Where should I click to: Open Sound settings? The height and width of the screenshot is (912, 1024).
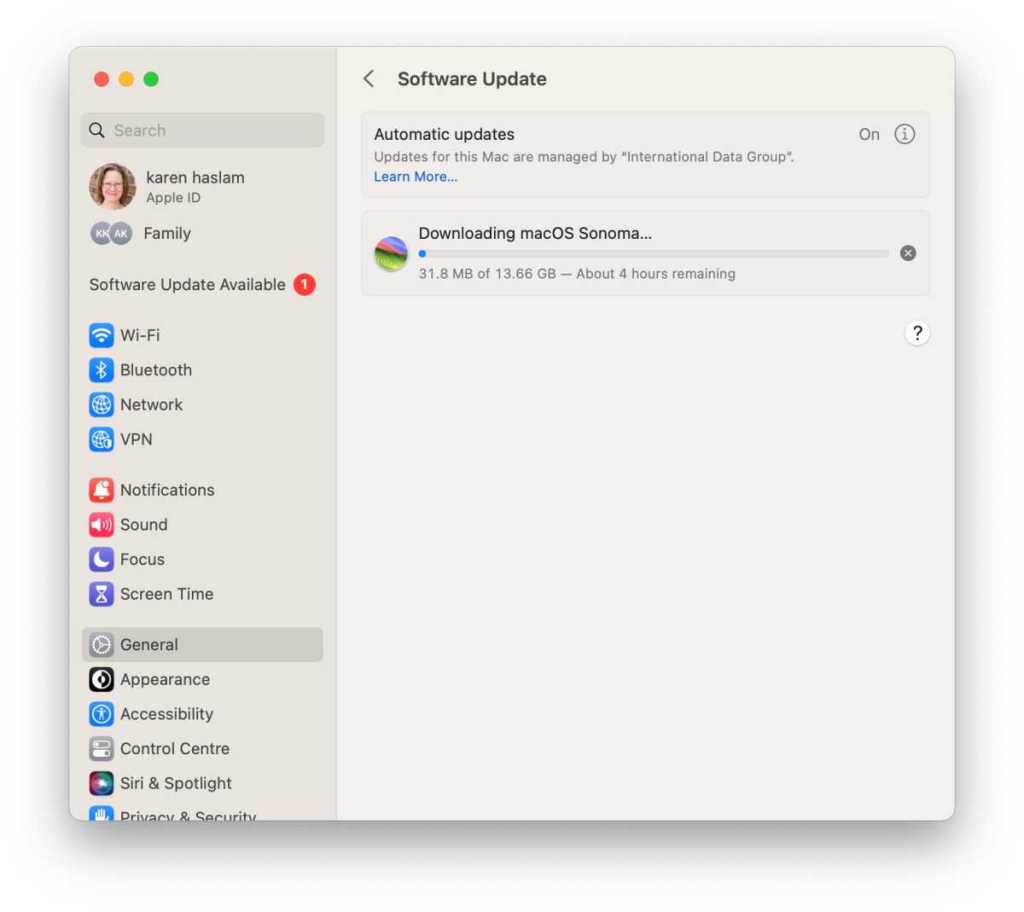click(x=143, y=524)
